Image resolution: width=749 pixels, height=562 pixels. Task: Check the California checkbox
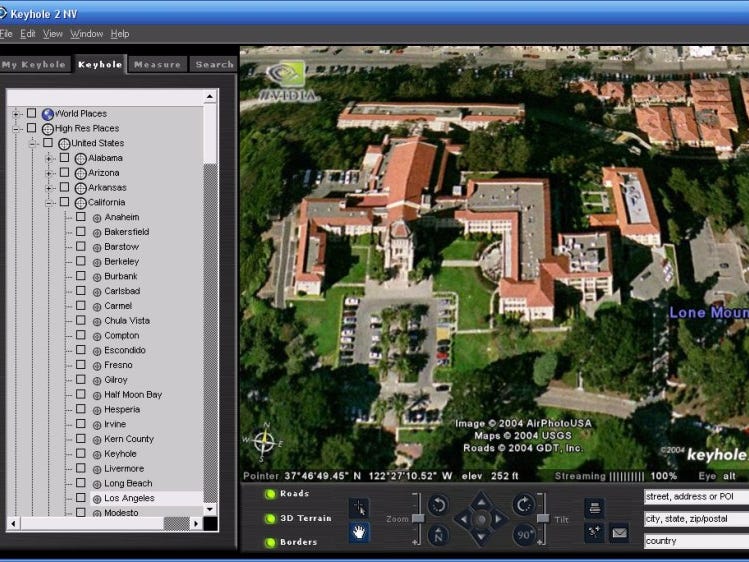[x=64, y=202]
